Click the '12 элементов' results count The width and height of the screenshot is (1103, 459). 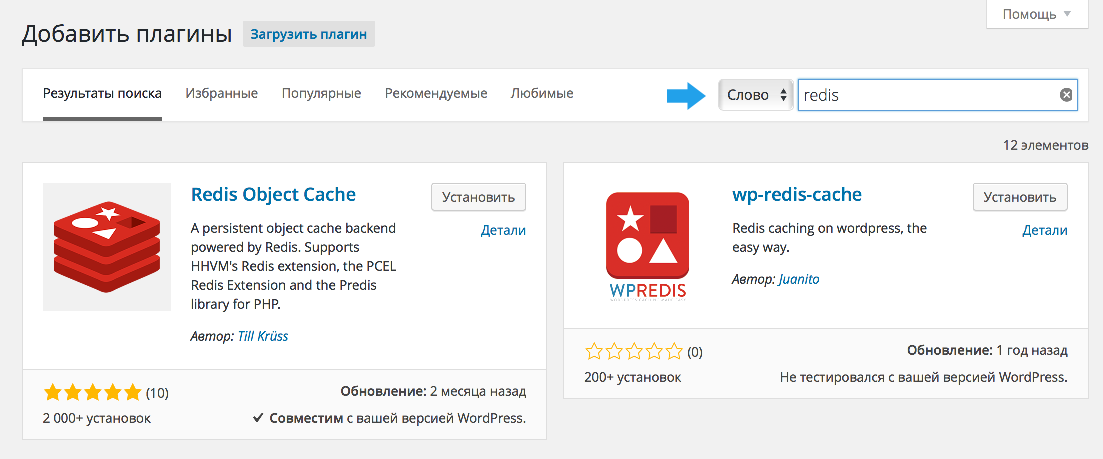point(1046,146)
